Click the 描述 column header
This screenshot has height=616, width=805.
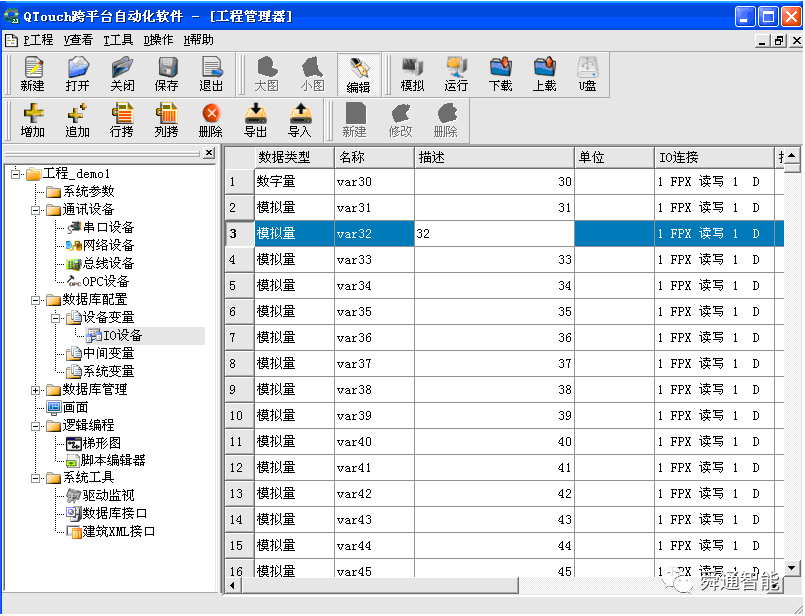click(x=494, y=158)
